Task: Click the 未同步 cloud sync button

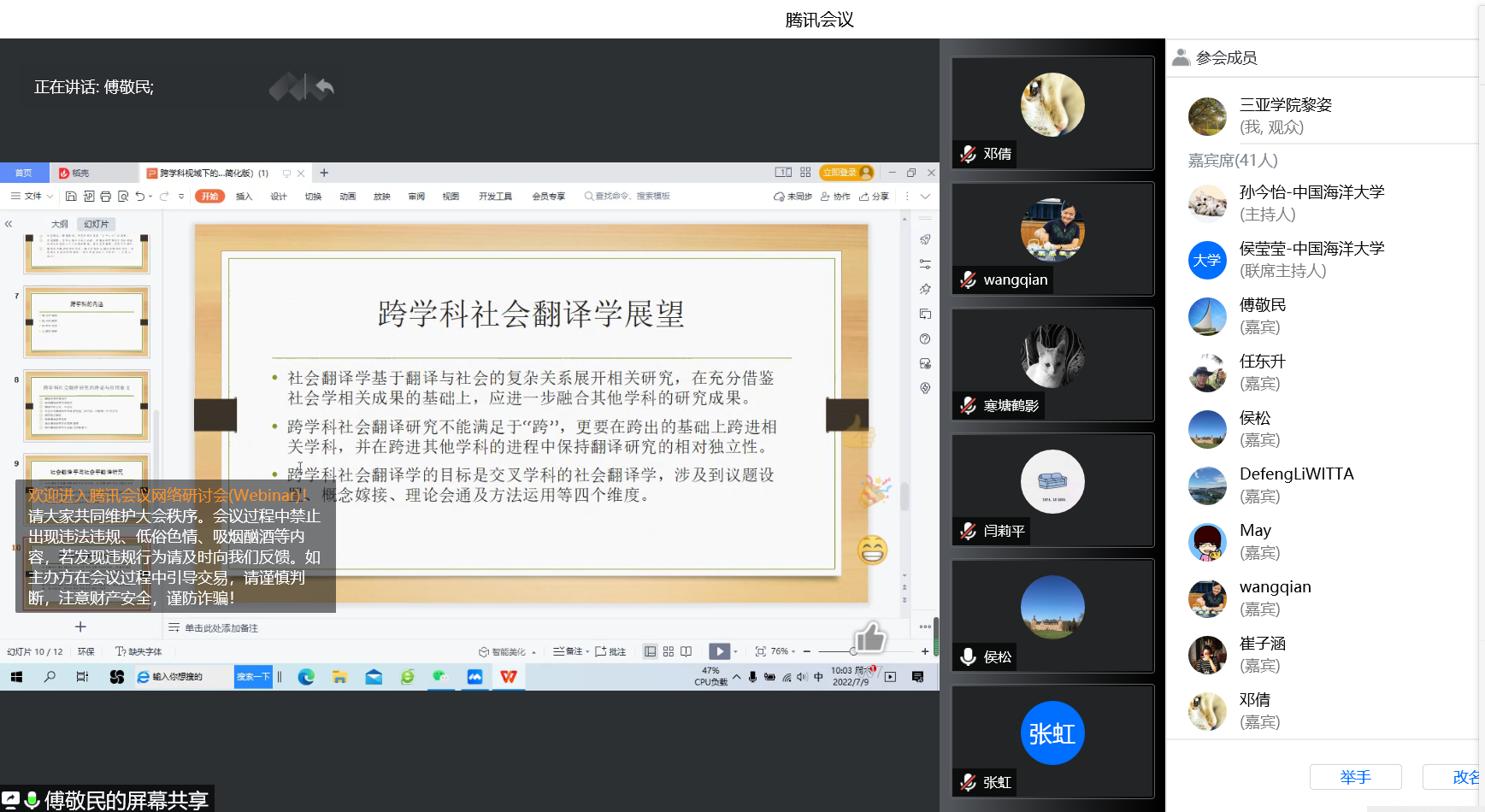Action: [793, 197]
